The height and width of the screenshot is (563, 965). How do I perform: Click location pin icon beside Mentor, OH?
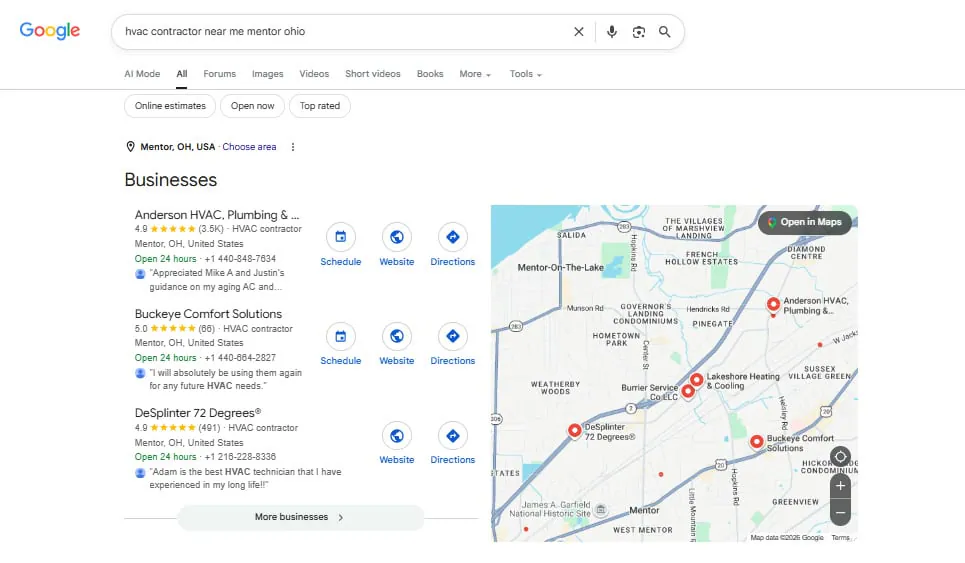click(130, 146)
